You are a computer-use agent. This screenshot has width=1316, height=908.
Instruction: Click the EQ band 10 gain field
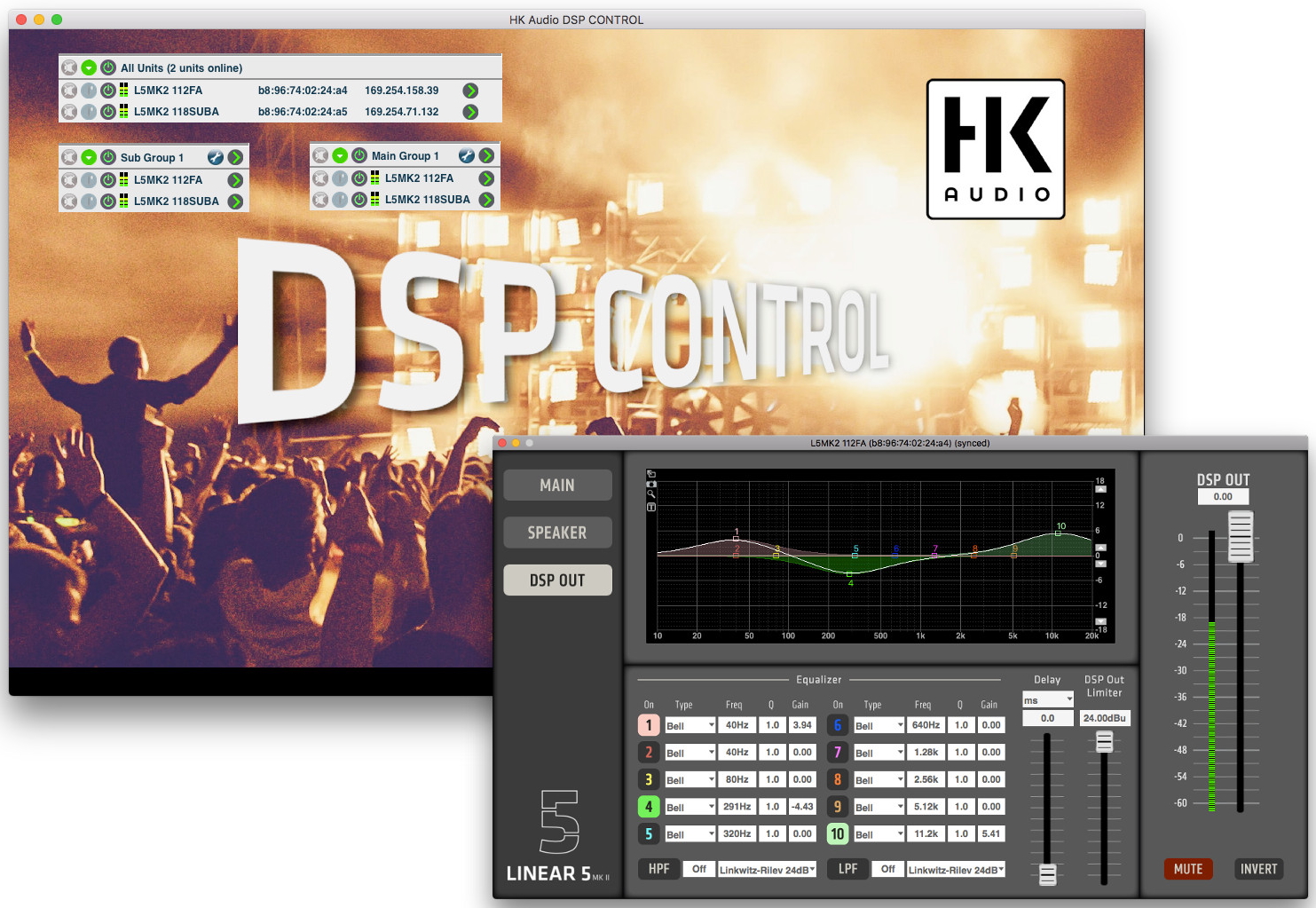[x=991, y=834]
